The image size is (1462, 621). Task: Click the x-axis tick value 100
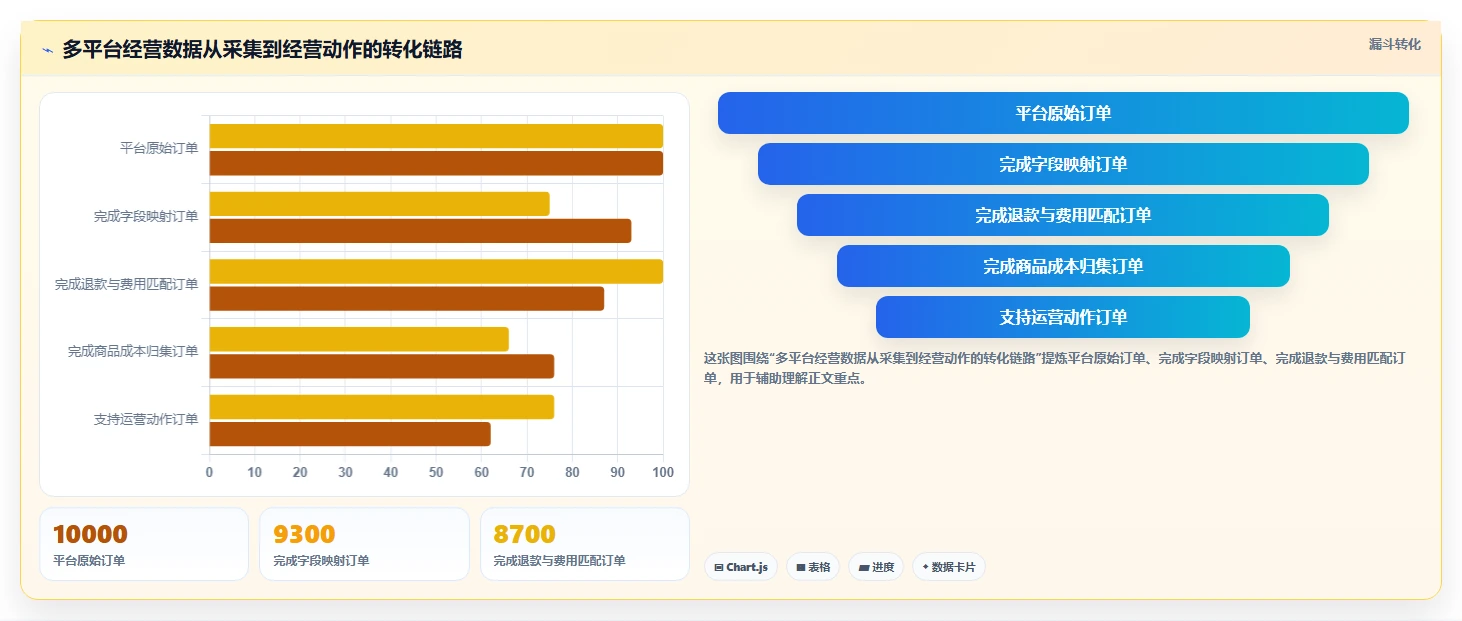pos(662,472)
